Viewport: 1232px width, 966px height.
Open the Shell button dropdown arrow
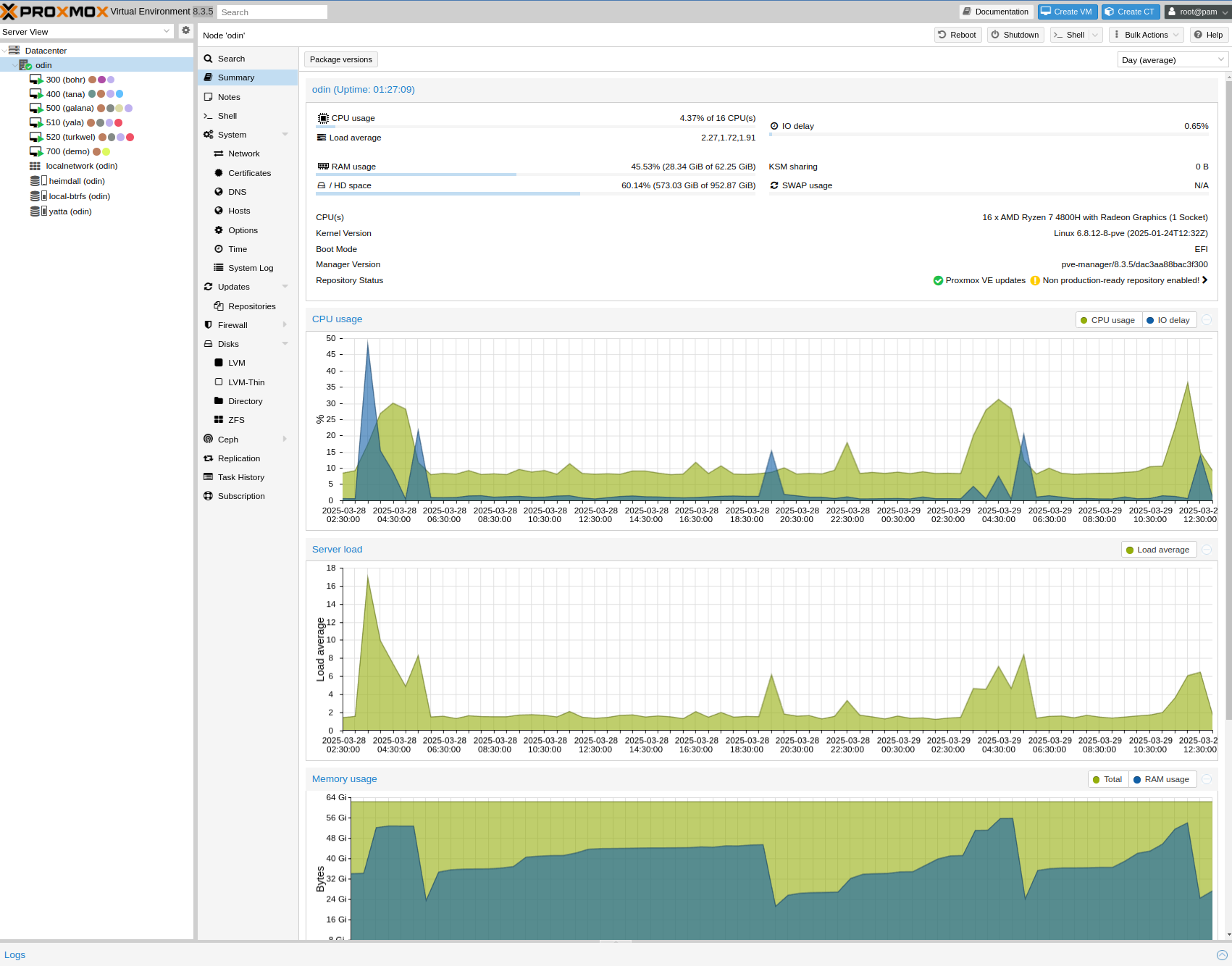(1094, 35)
